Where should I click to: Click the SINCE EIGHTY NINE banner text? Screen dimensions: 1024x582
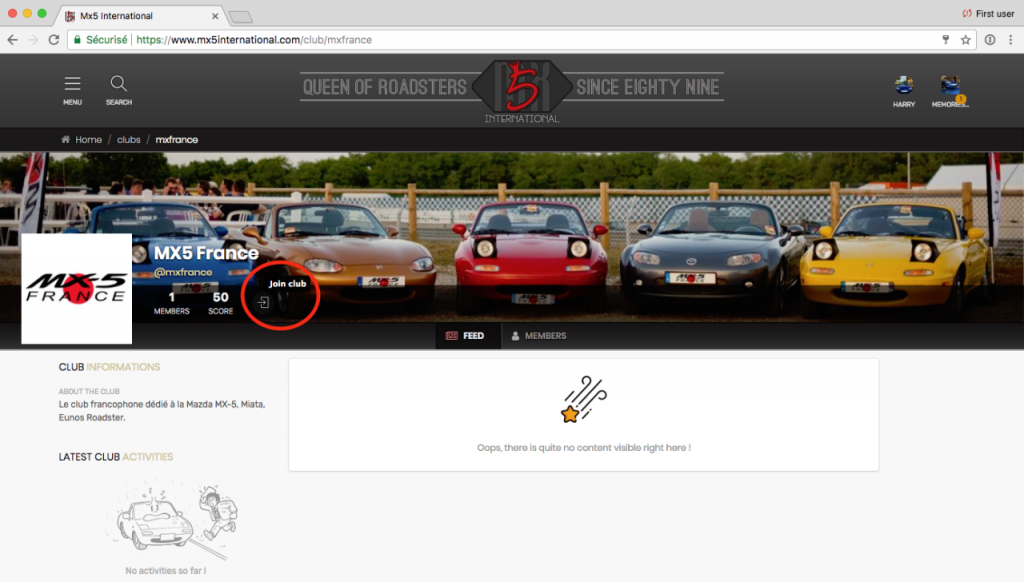(x=647, y=87)
